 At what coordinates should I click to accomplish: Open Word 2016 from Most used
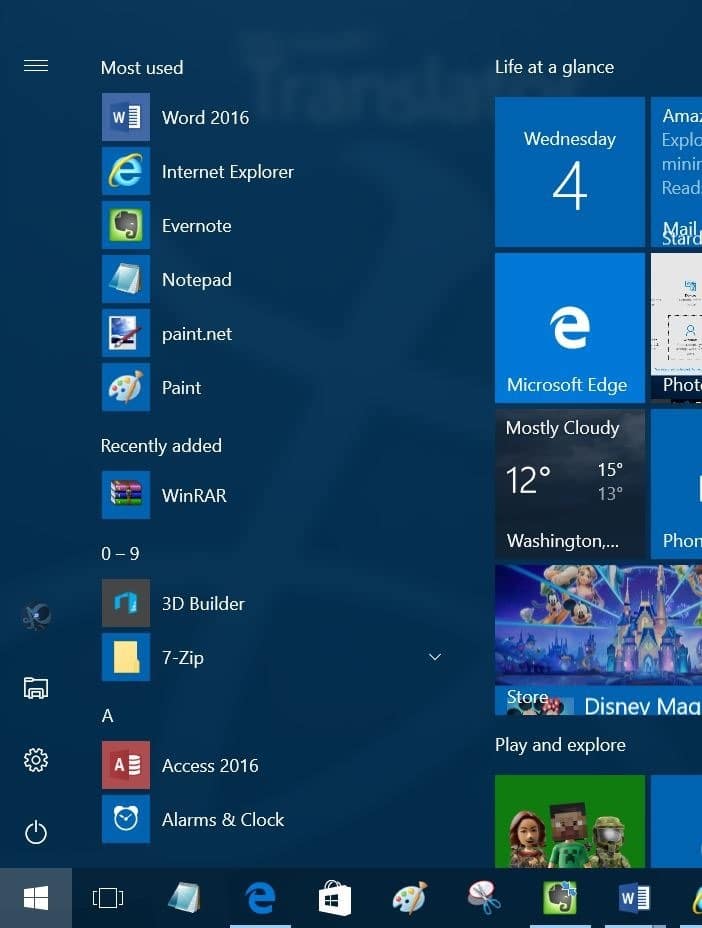[275, 117]
